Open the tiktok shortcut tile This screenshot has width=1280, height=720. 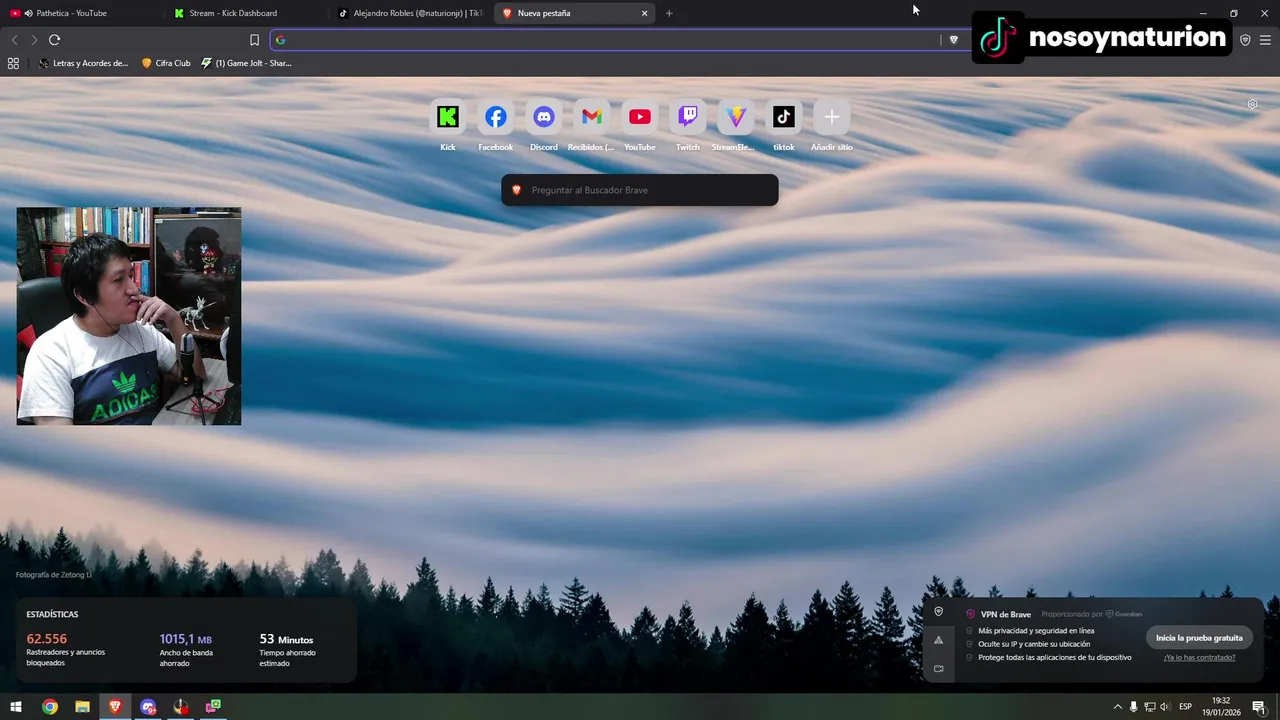click(784, 117)
